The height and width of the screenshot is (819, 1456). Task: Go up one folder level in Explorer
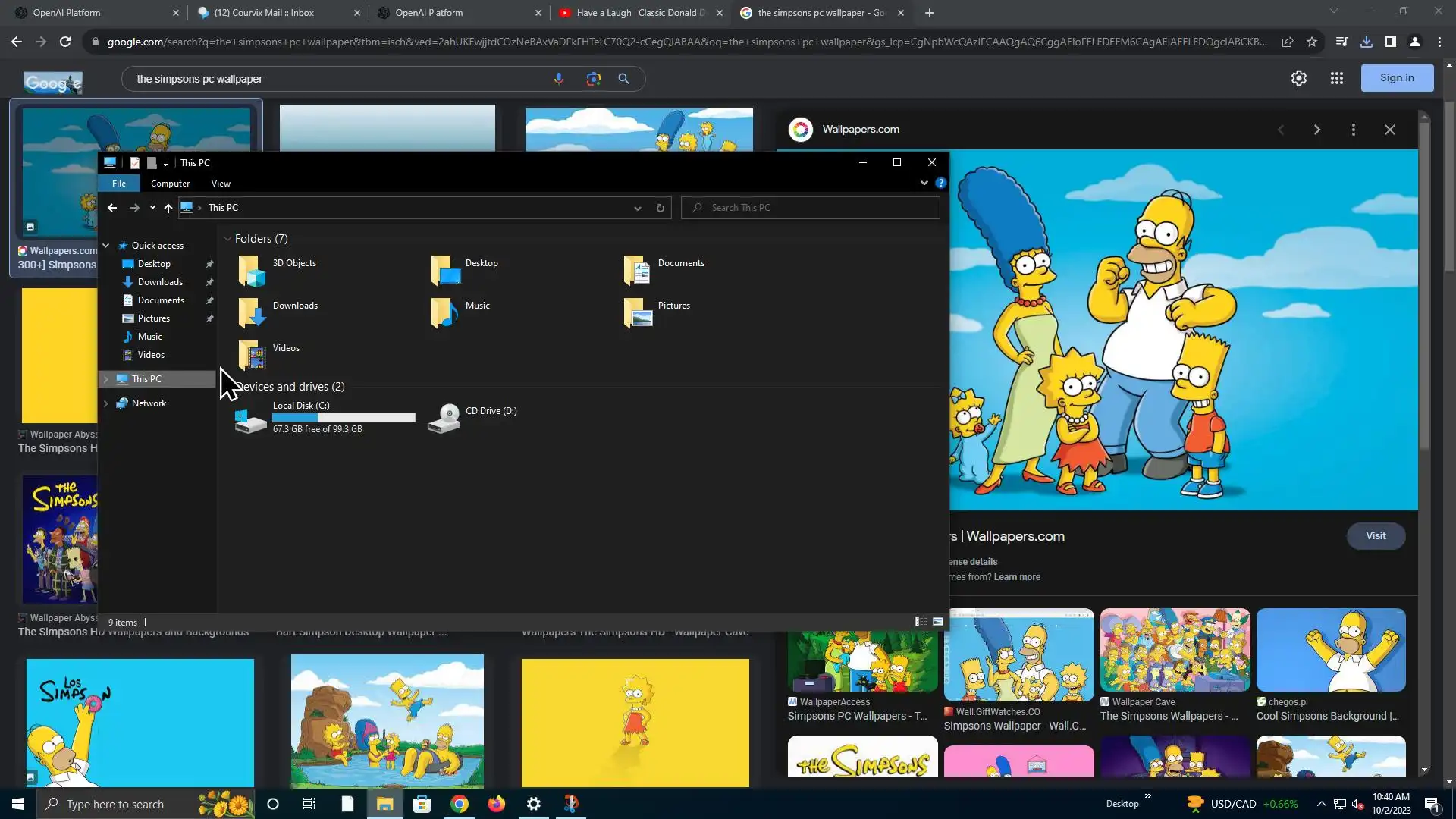point(168,208)
